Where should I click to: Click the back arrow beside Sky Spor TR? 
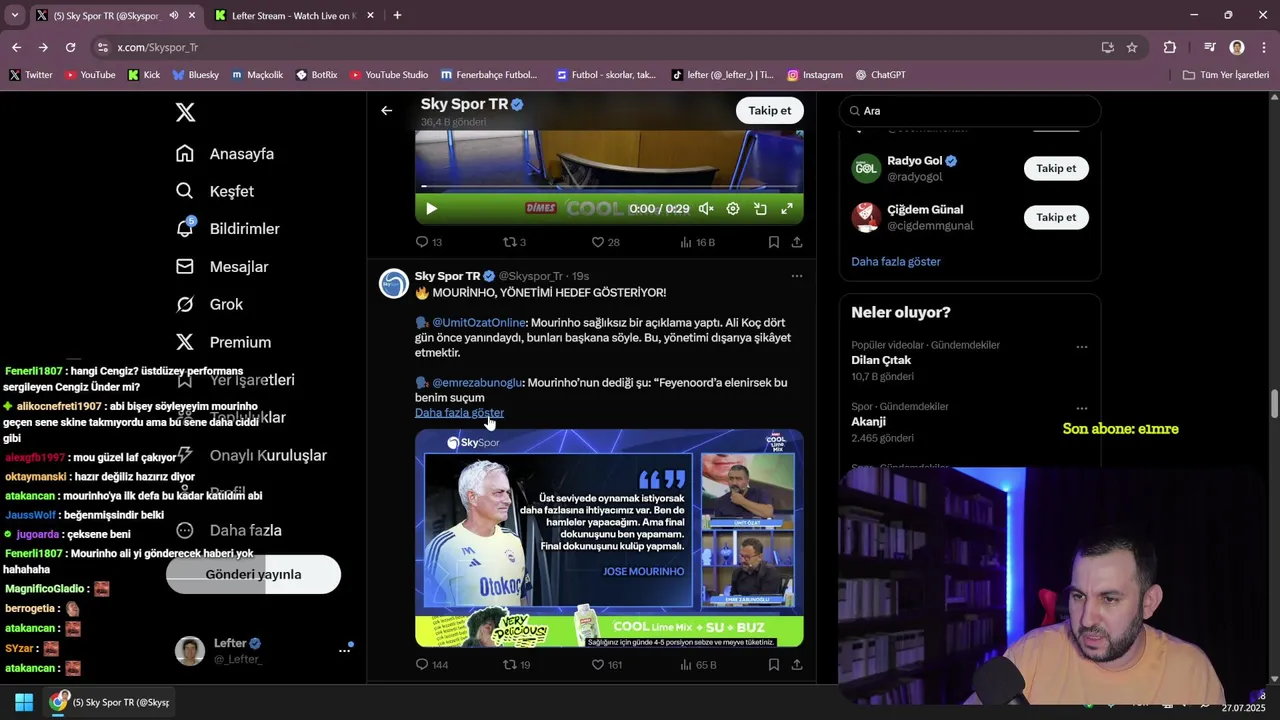coord(387,110)
